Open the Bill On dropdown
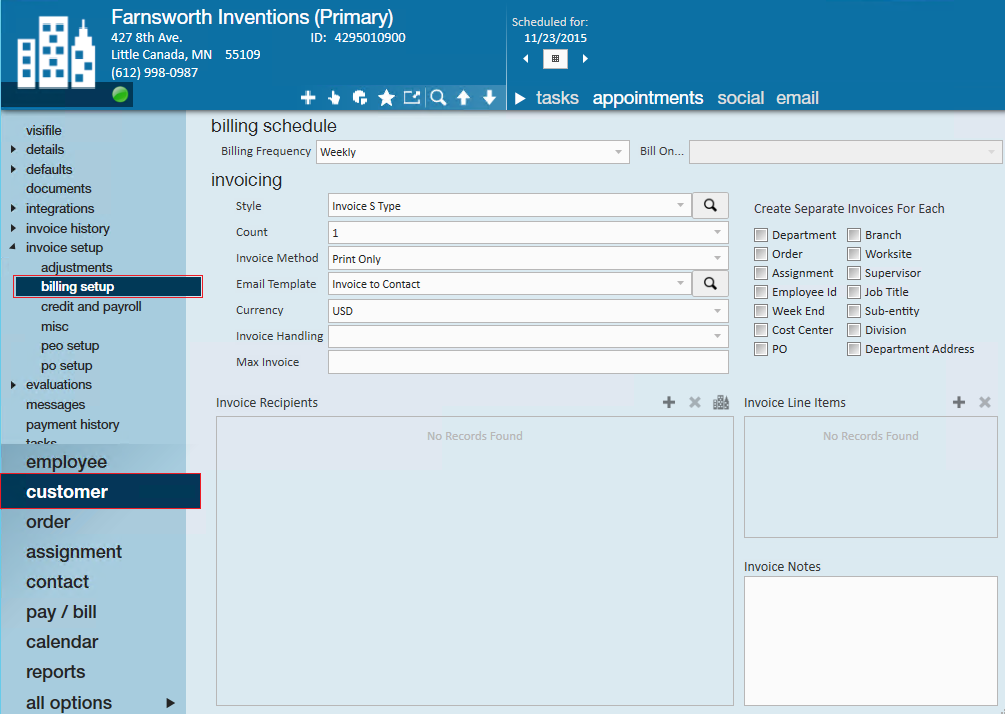Viewport: 1005px width, 714px height. (x=845, y=152)
